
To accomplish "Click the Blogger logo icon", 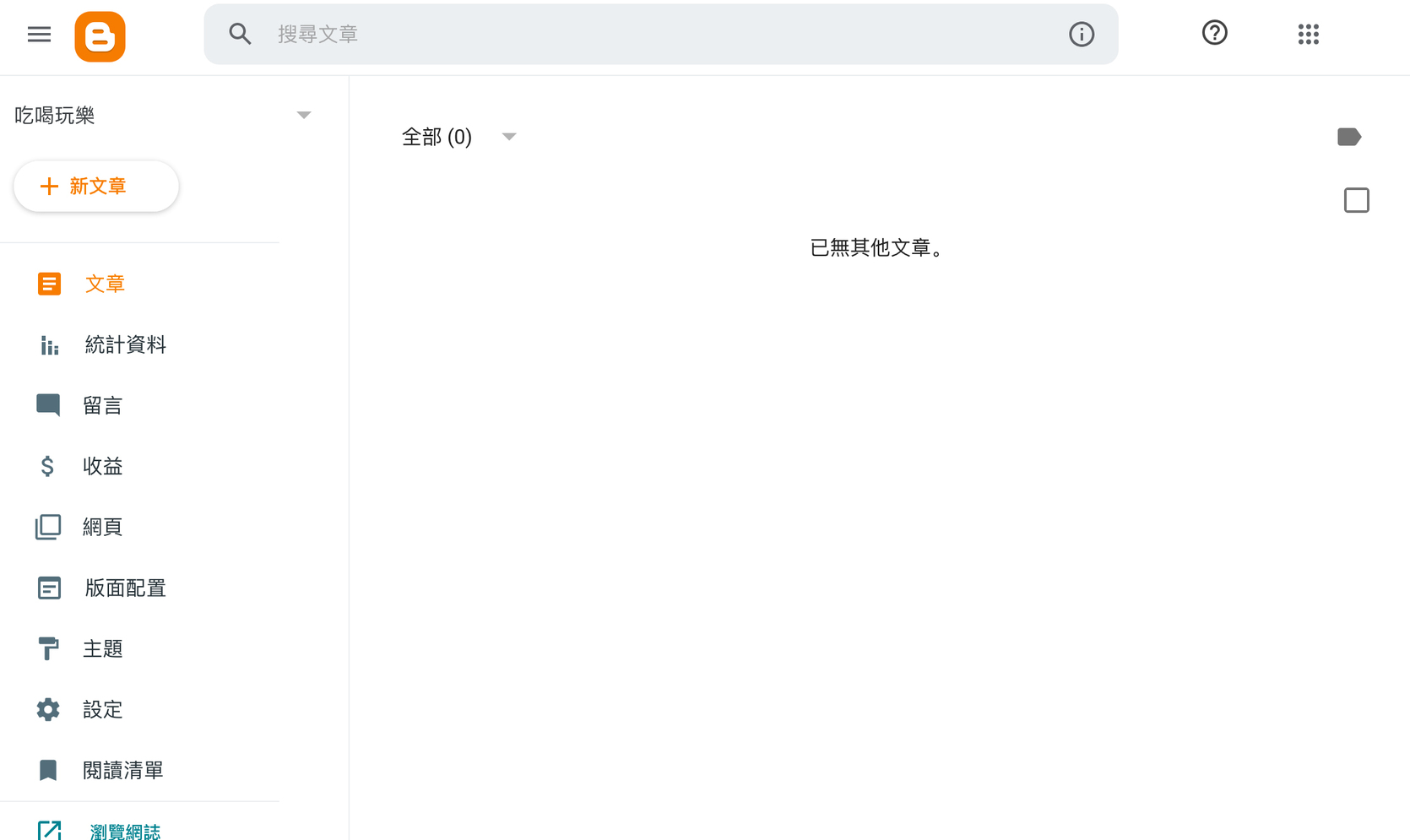I will click(100, 36).
